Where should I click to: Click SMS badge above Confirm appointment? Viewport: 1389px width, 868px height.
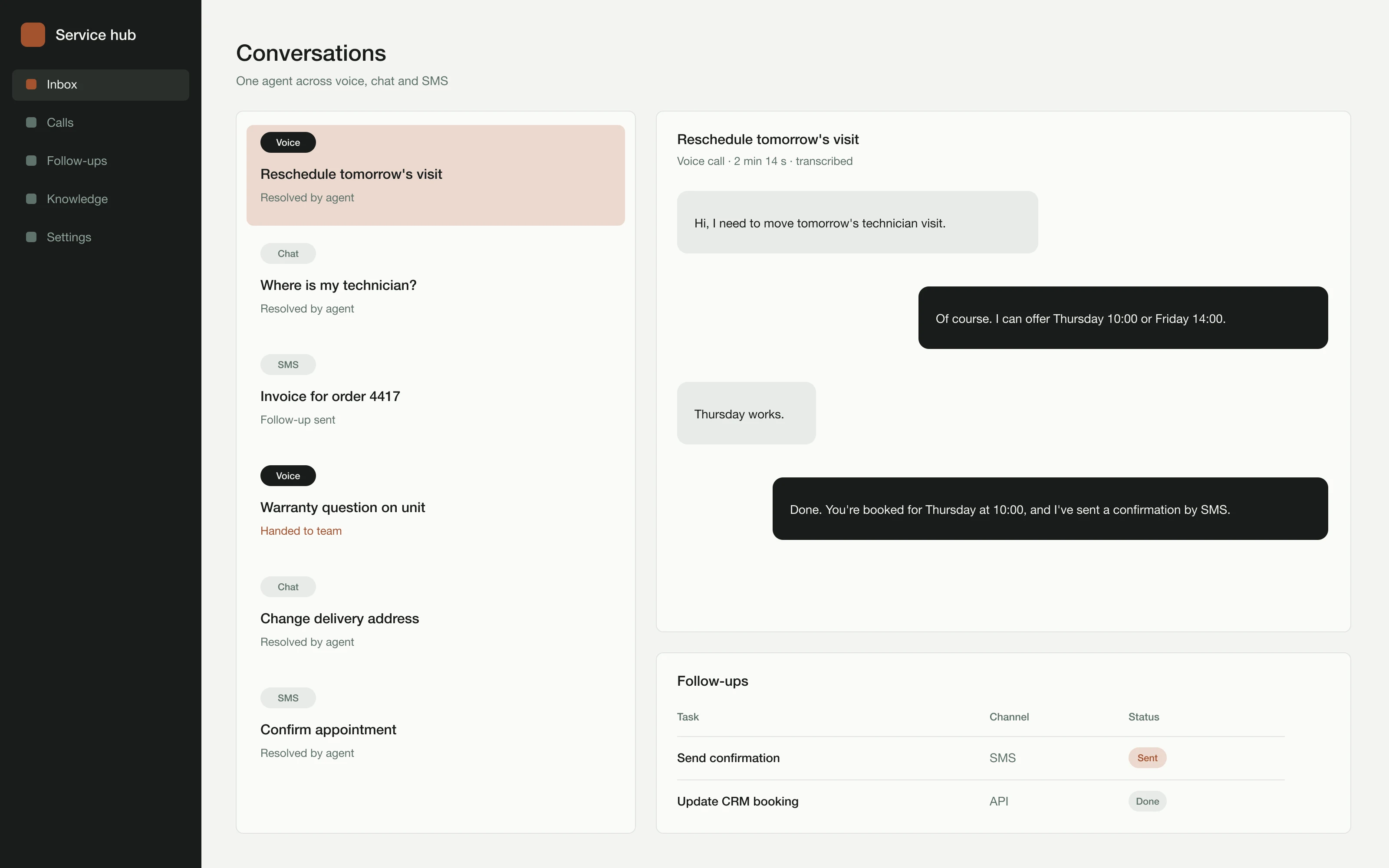(x=288, y=698)
